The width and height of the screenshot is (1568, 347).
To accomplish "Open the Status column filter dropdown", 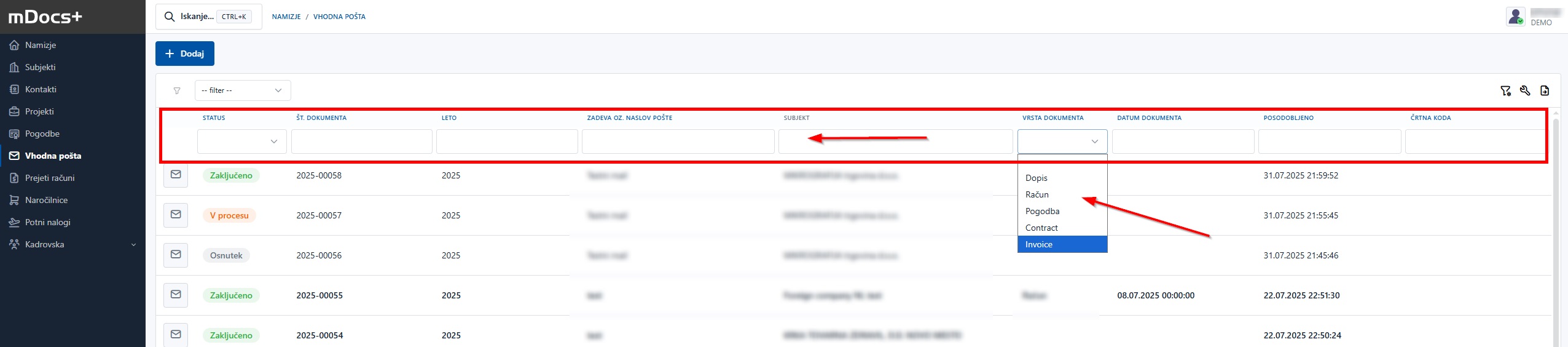I will 242,142.
